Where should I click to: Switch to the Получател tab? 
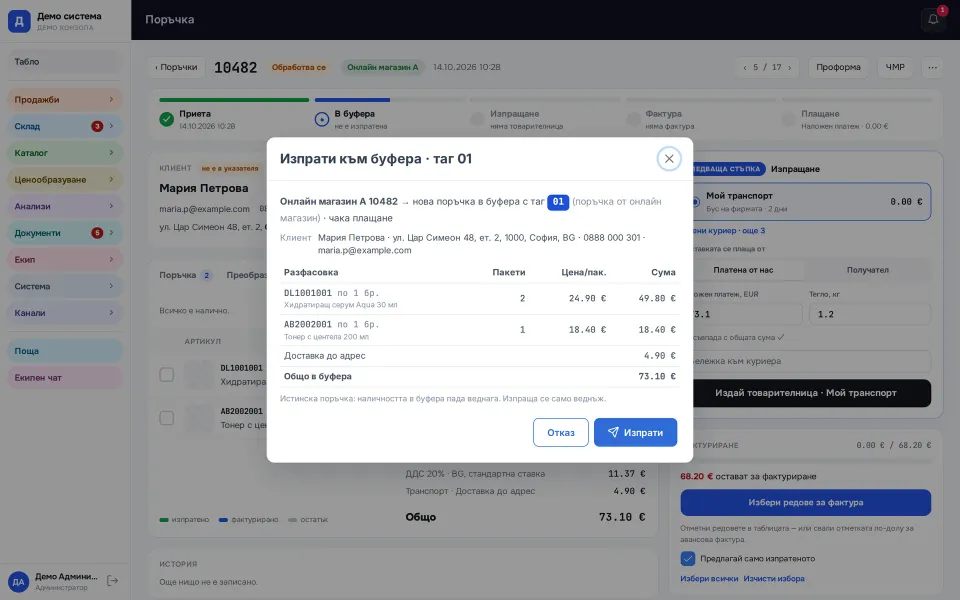tap(867, 270)
